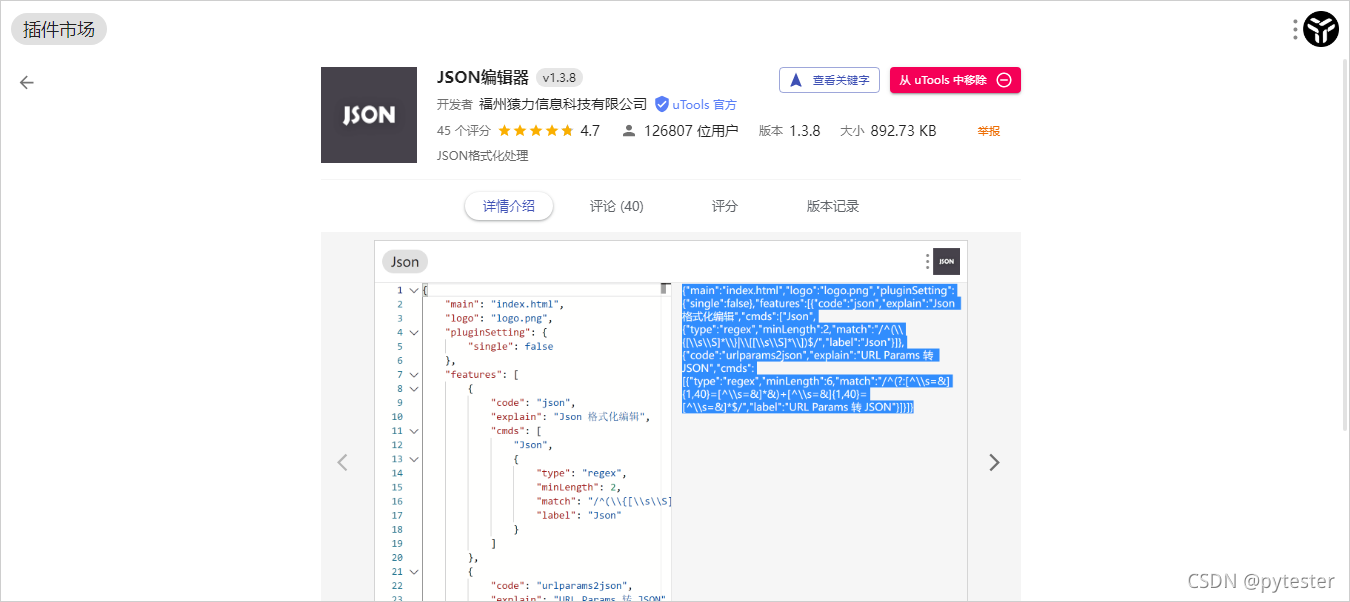Switch to the 评论 (40) tab
Image resolution: width=1350 pixels, height=602 pixels.
(617, 206)
